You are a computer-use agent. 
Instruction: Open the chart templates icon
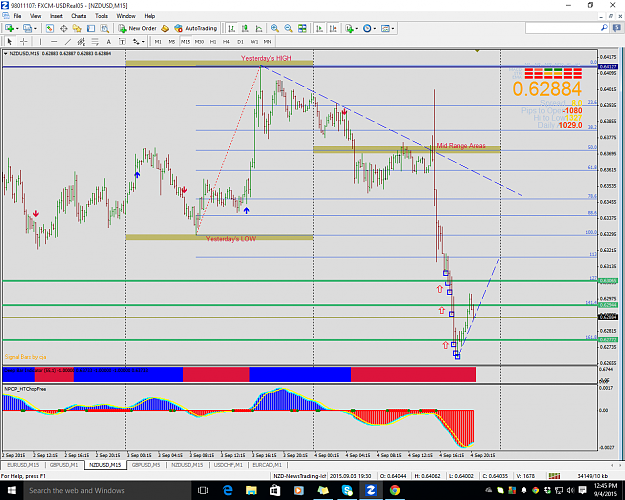coord(385,28)
